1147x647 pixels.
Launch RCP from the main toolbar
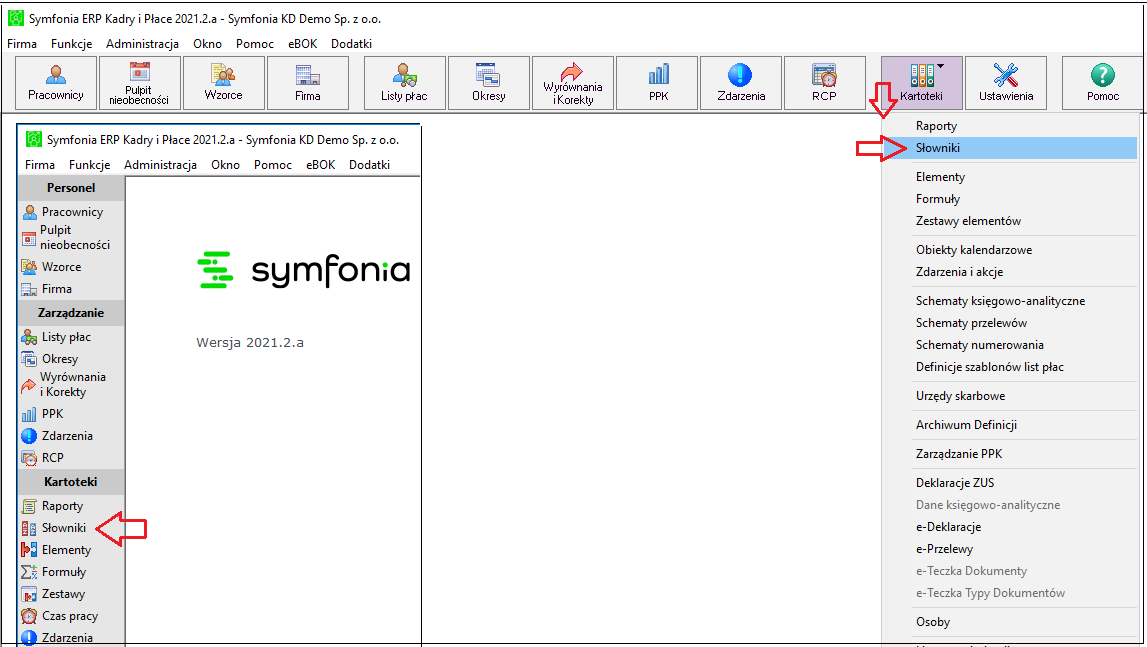point(824,83)
